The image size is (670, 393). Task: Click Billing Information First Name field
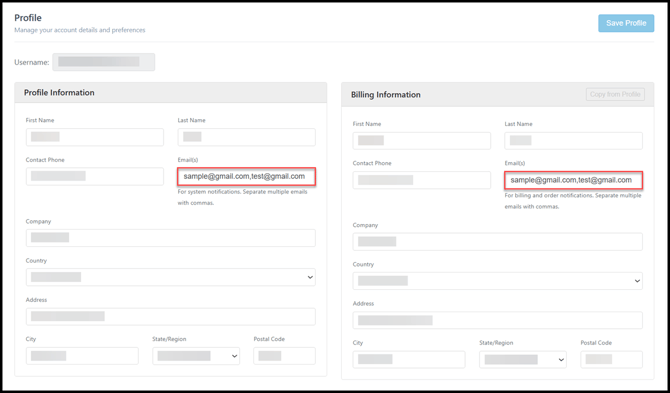pos(422,141)
